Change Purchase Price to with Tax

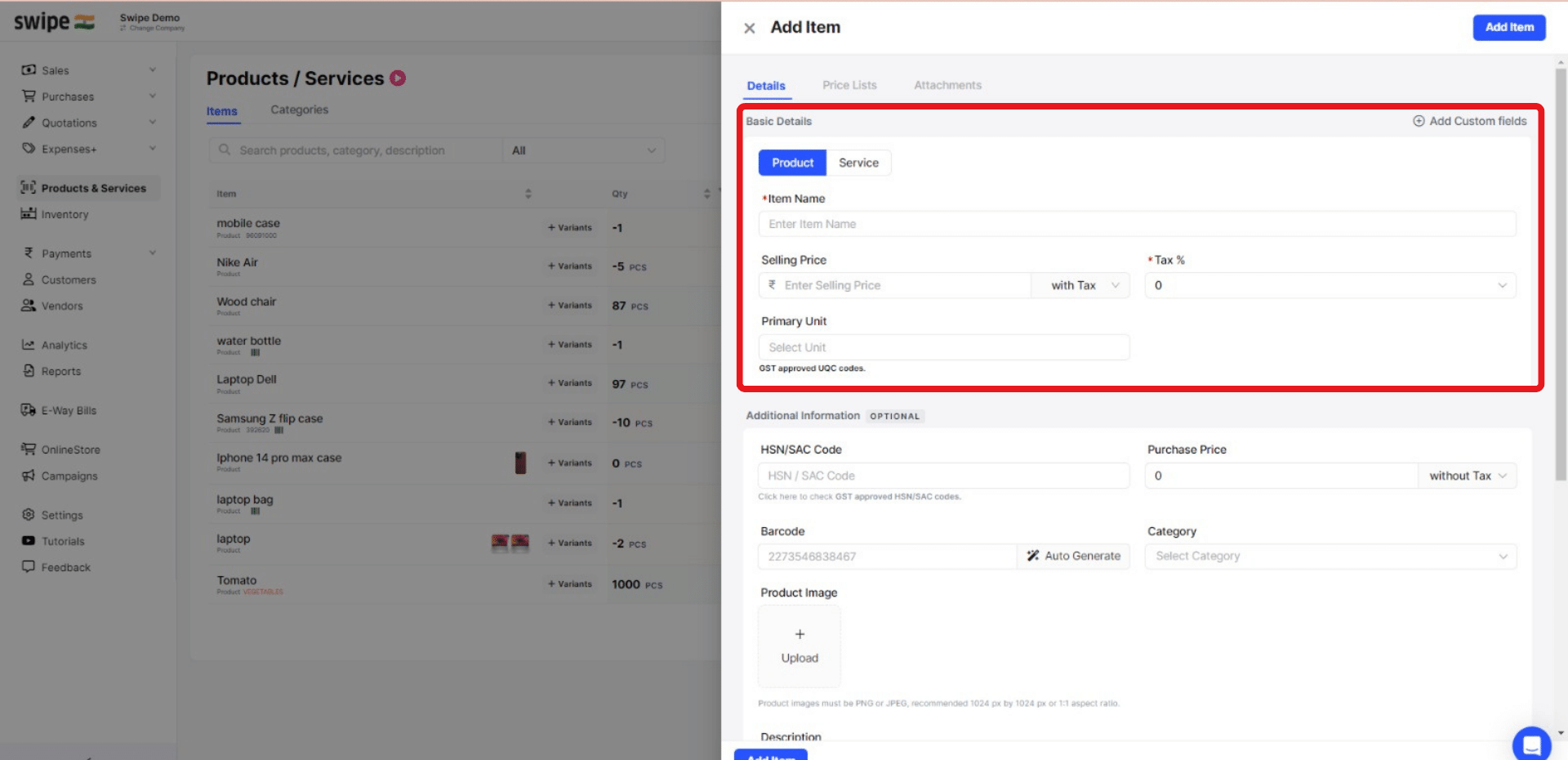1466,475
